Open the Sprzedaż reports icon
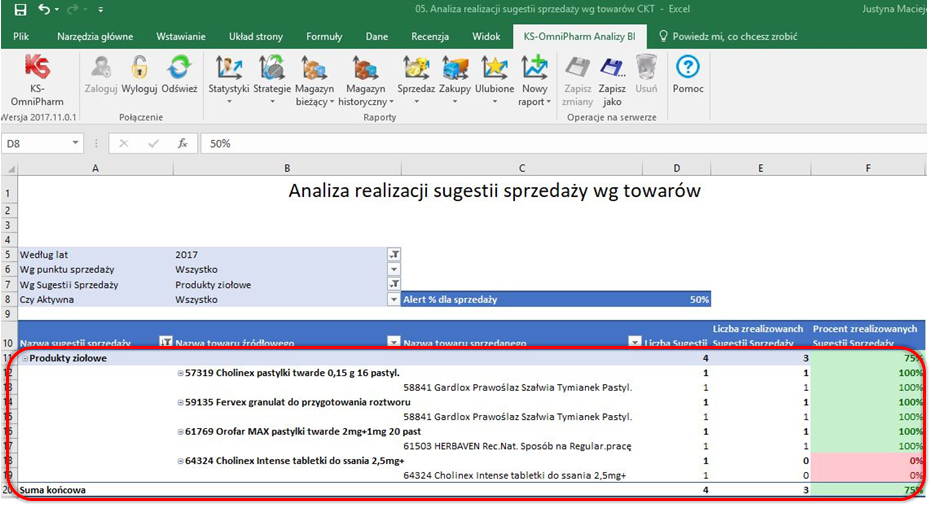This screenshot has width=932, height=507. pos(416,67)
